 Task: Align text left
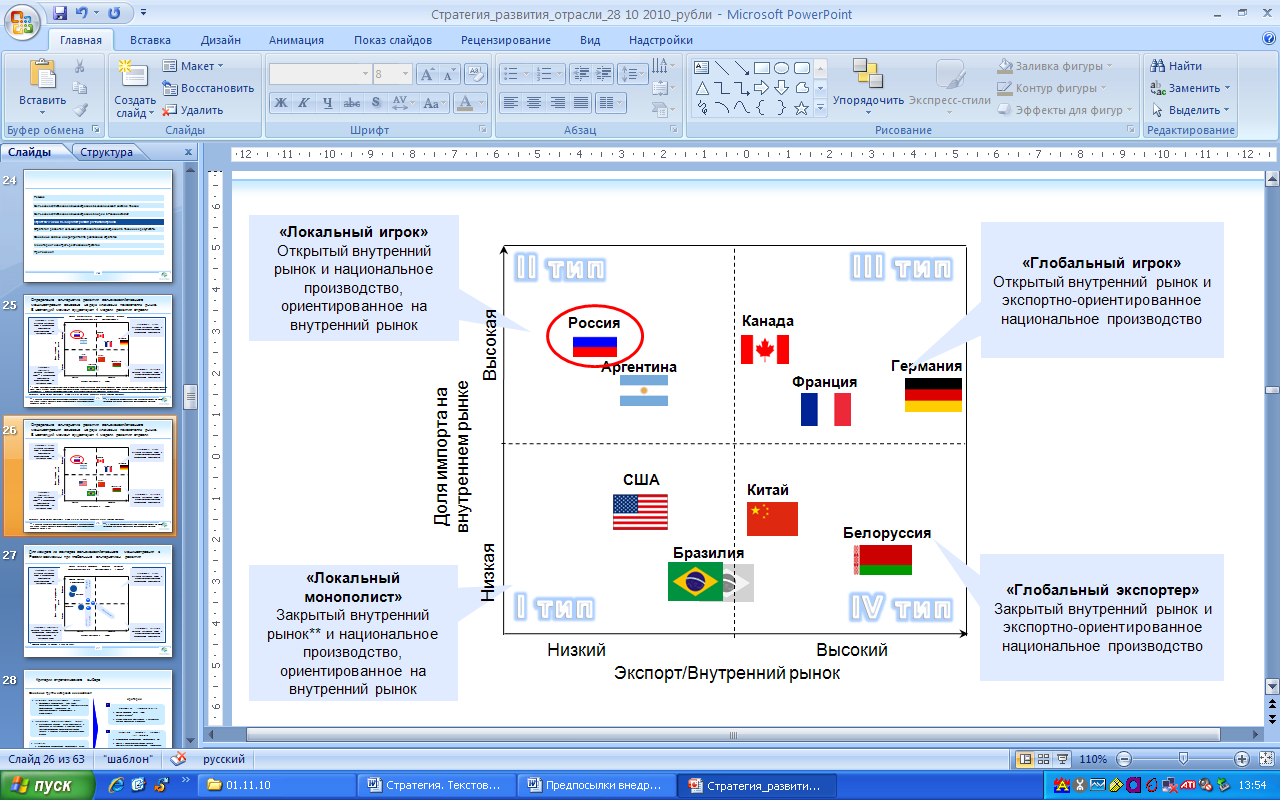pos(510,102)
